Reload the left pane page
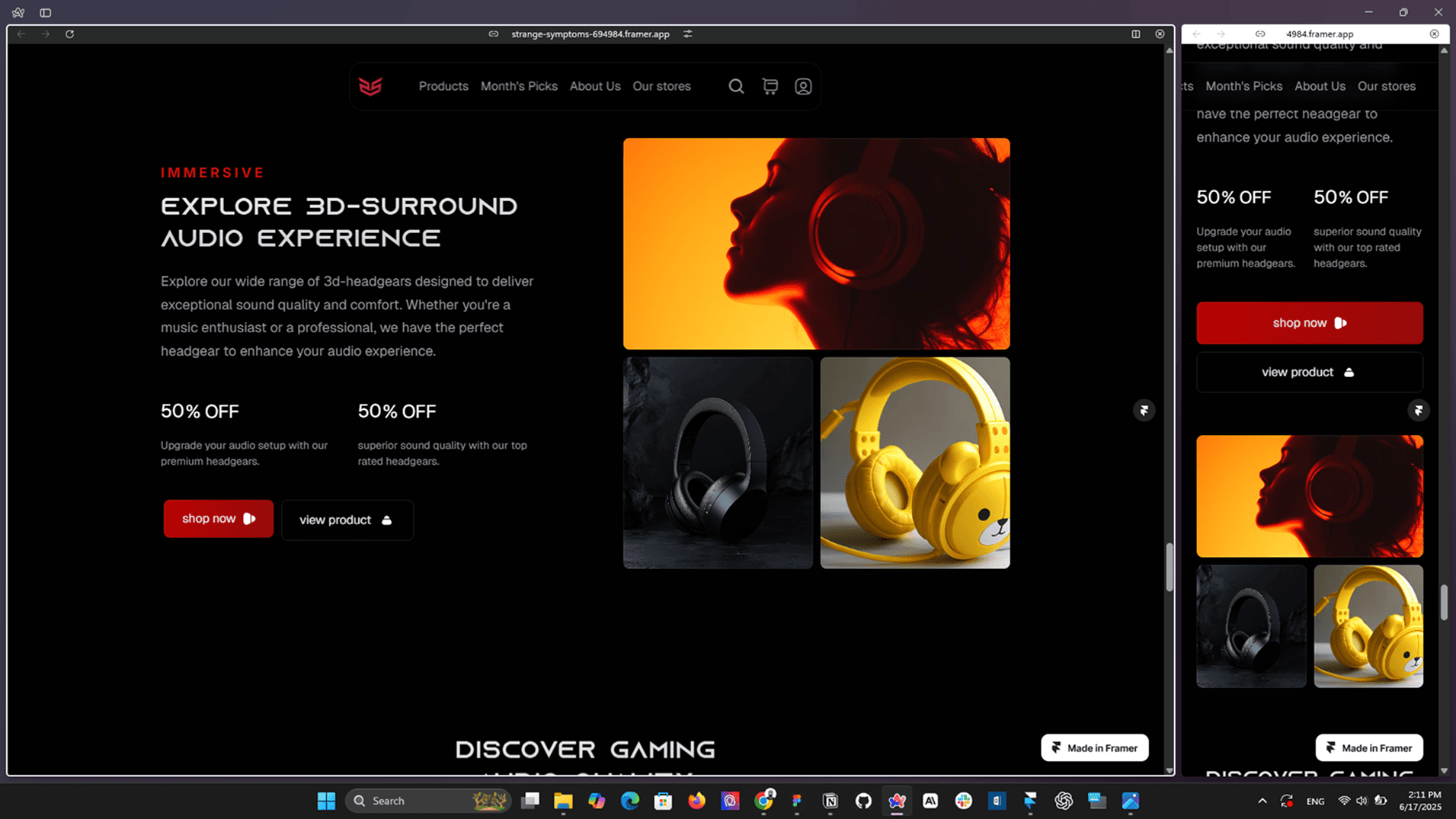This screenshot has width=1456, height=819. click(x=69, y=34)
